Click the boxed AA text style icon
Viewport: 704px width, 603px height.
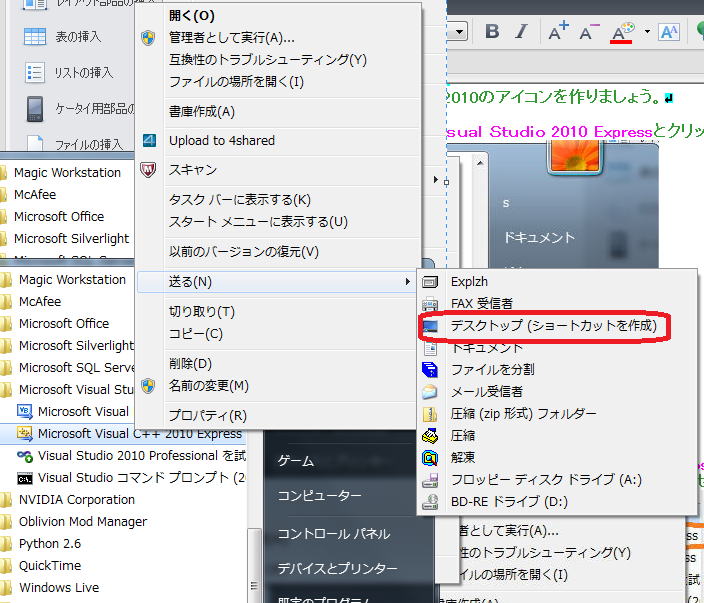669,32
